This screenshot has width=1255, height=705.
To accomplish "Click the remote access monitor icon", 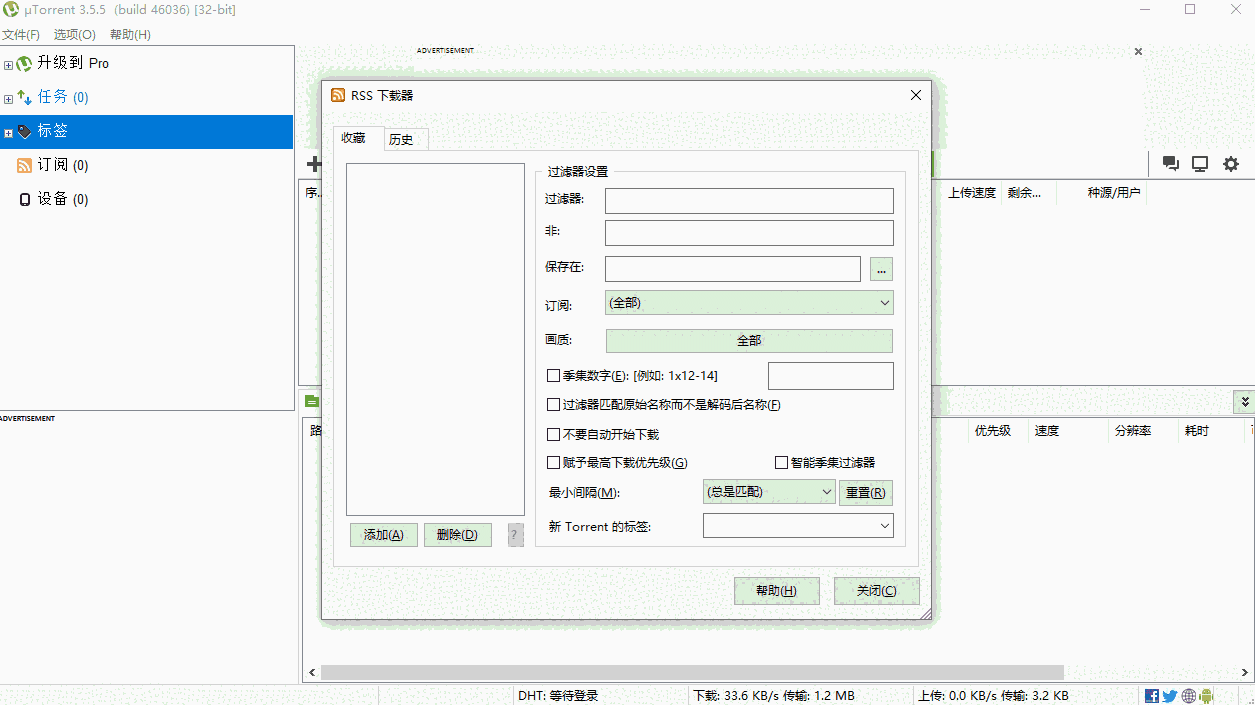I will pos(1199,163).
